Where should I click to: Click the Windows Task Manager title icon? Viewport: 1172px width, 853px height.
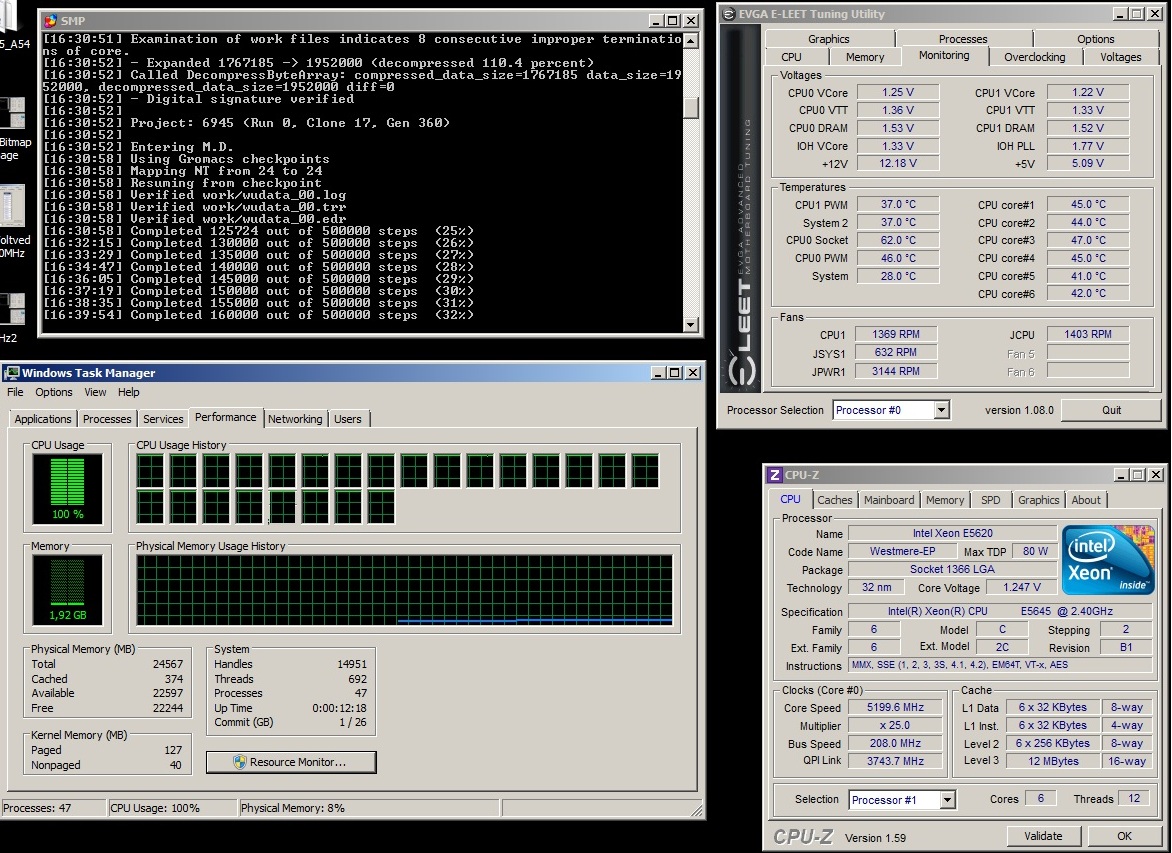coord(12,373)
